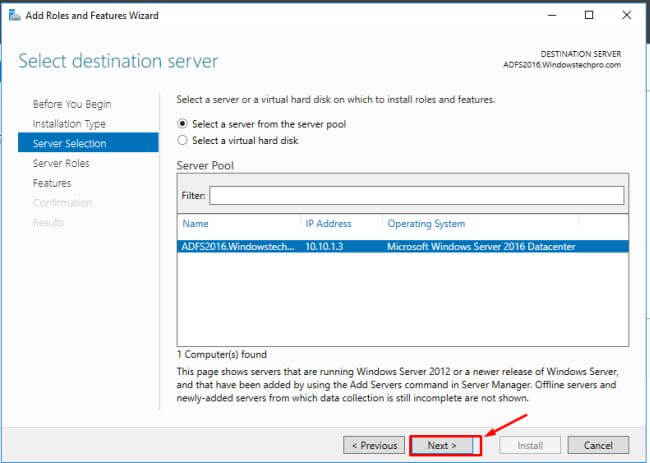Jump to the Features step
The image size is (650, 463).
pyautogui.click(x=52, y=183)
